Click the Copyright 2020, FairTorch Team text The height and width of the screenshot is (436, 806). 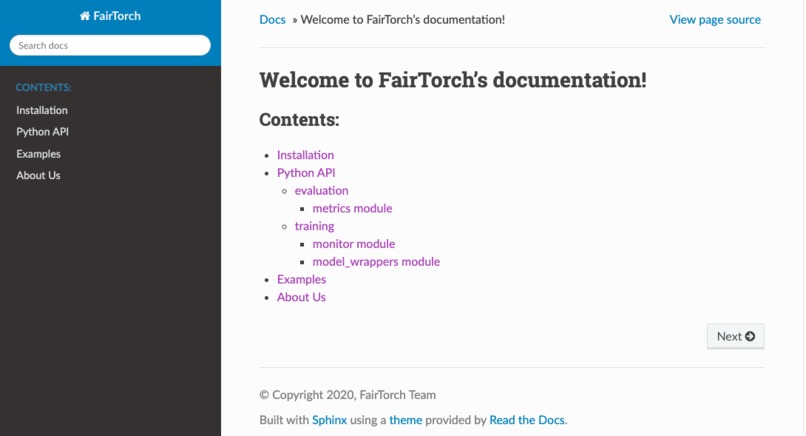coord(347,395)
